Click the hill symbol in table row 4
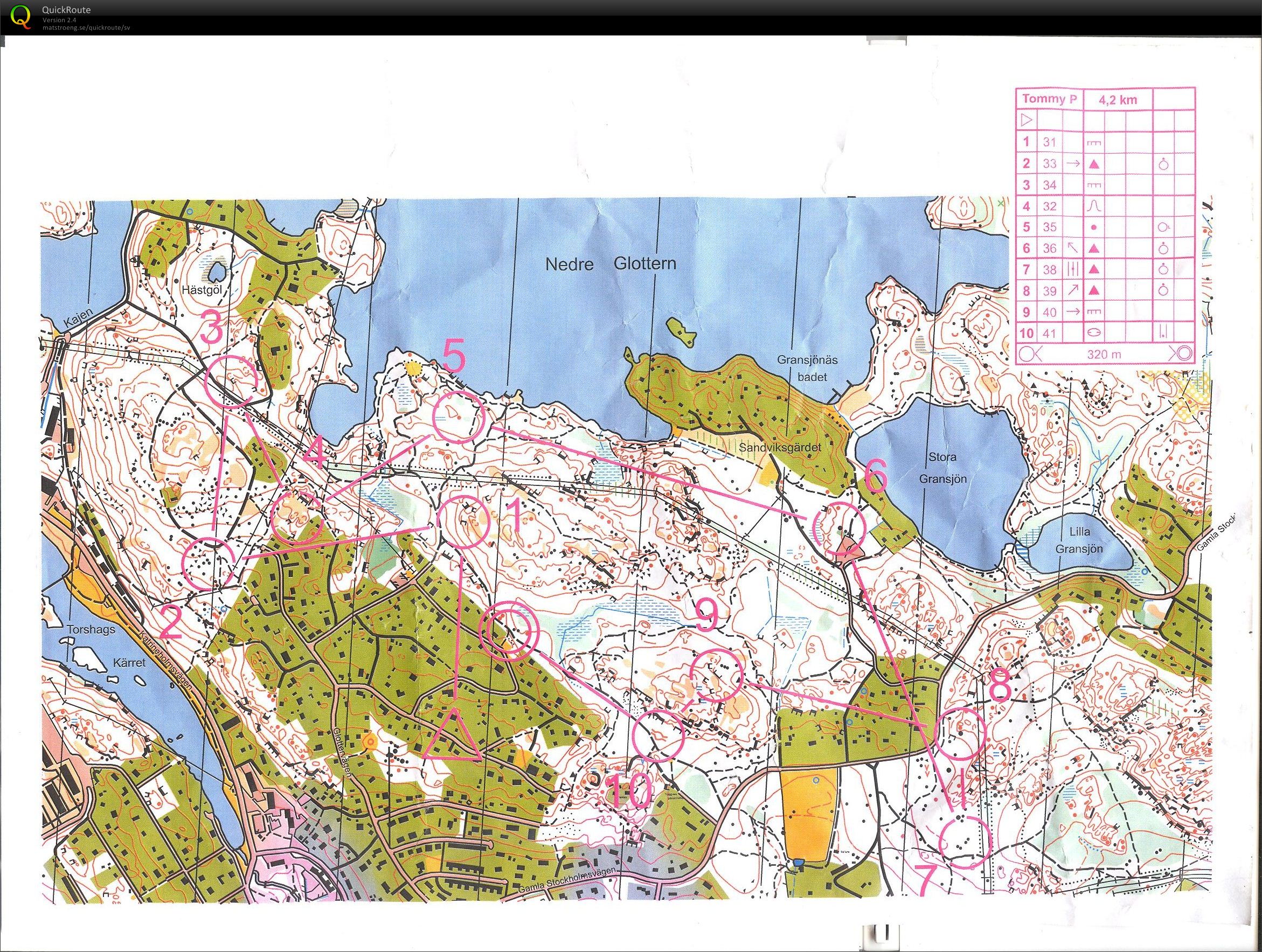Viewport: 1262px width, 952px height. [x=1094, y=206]
